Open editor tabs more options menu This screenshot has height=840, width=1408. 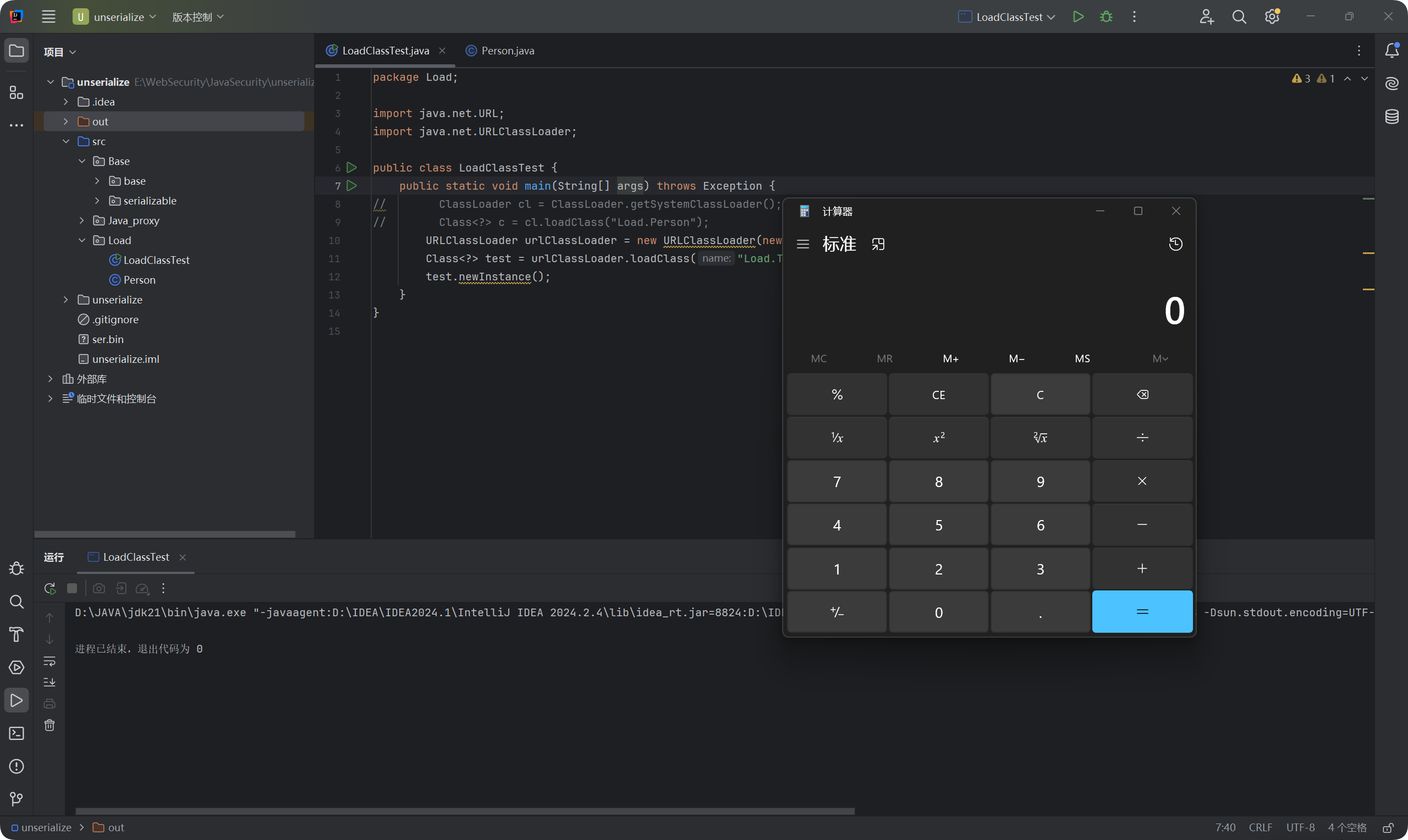(1358, 51)
